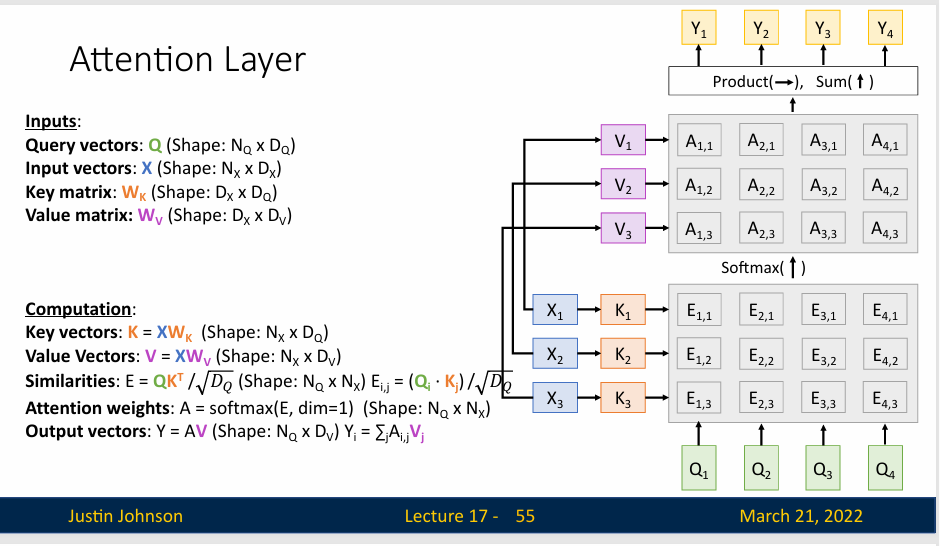This screenshot has height=546, width=940.
Task: Select the orange K3 key box
Action: (x=623, y=397)
